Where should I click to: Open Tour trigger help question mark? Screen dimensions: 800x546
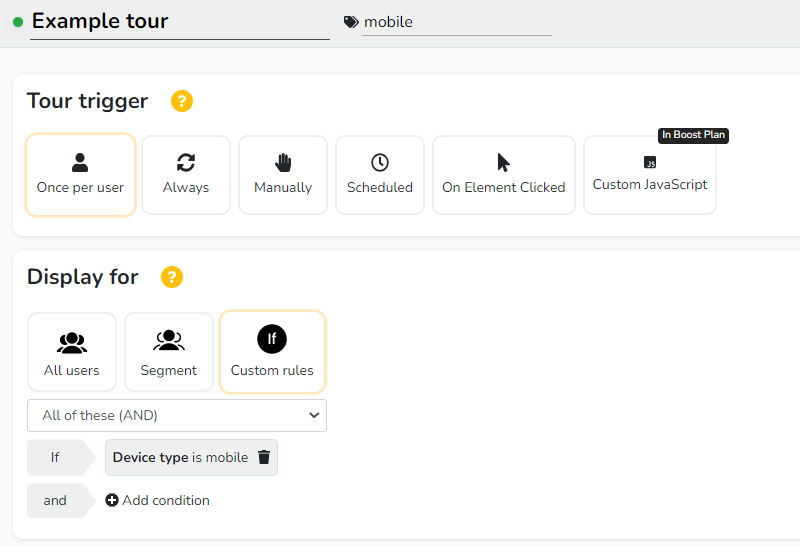182,101
